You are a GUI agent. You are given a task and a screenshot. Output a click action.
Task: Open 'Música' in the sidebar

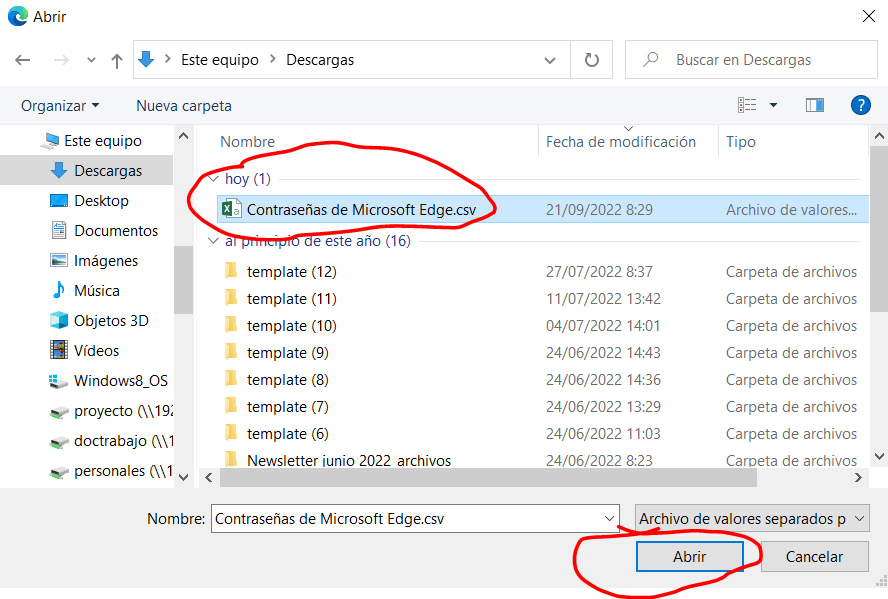(x=96, y=290)
